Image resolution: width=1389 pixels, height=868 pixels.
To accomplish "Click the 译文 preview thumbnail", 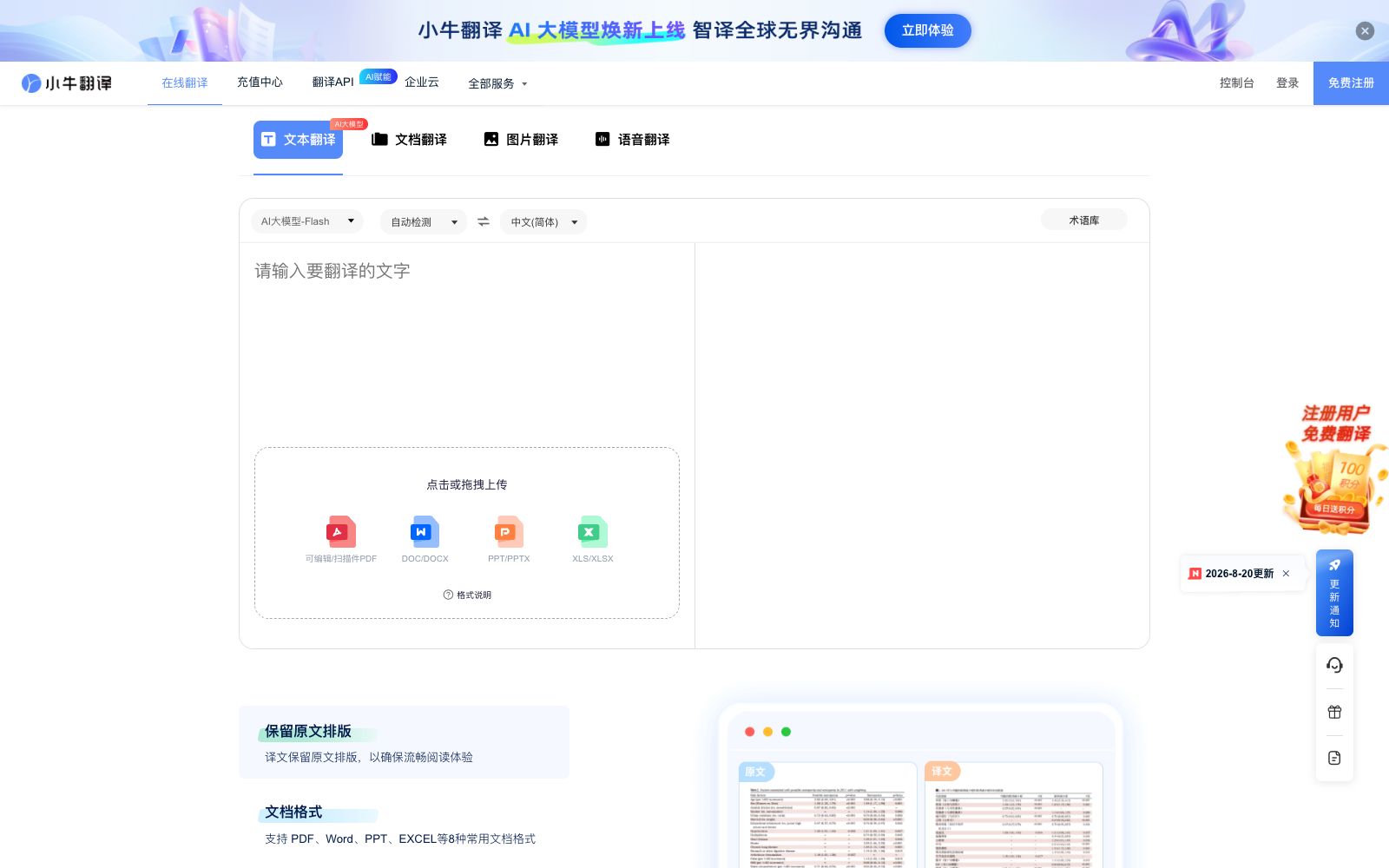I will pos(1014,815).
